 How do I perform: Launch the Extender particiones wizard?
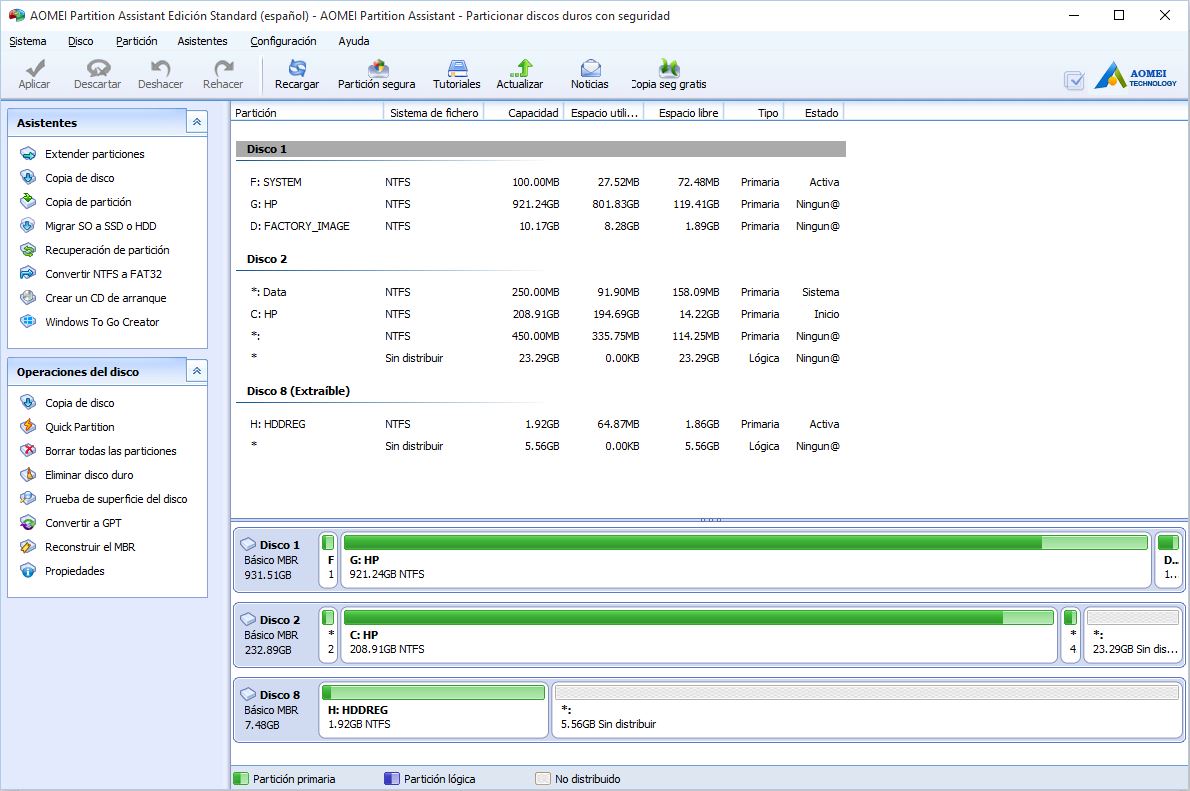point(94,154)
